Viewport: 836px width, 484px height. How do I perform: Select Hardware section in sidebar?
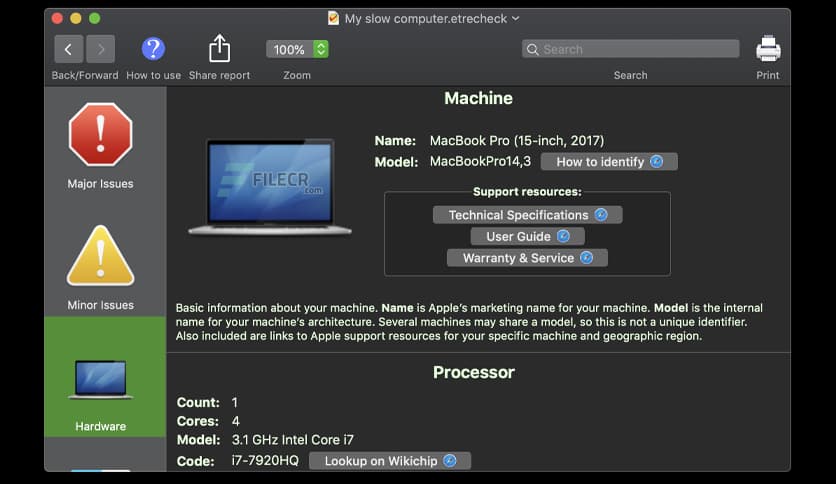coord(105,377)
